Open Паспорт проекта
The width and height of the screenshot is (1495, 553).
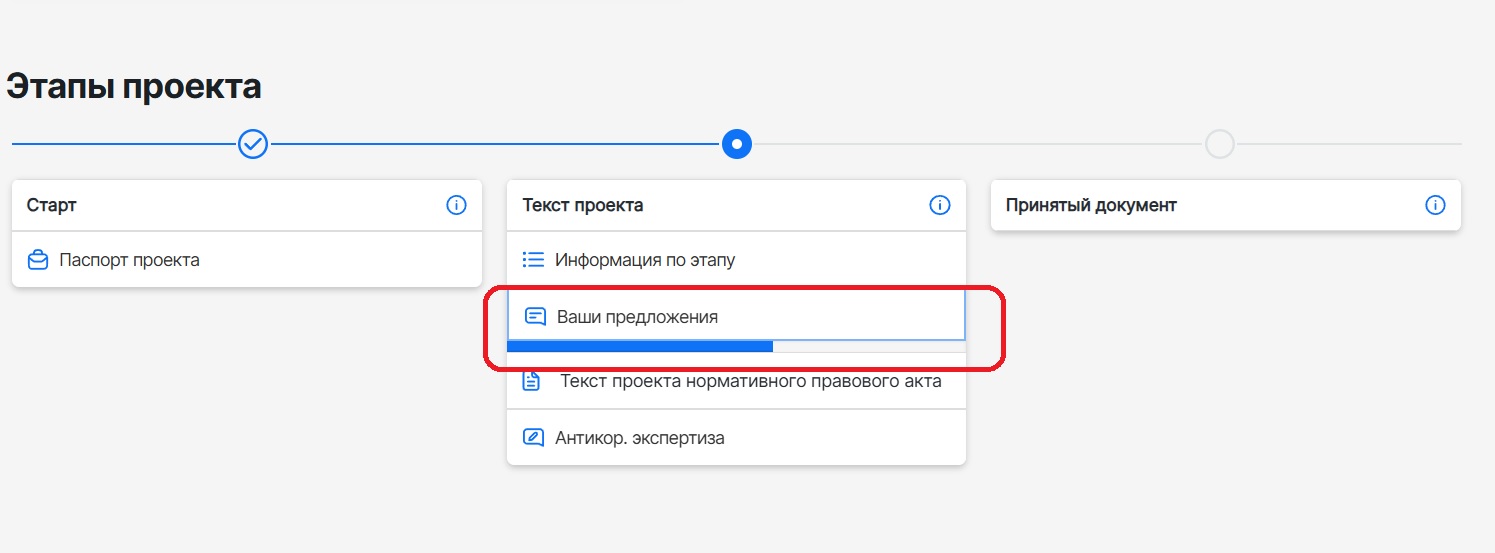[247, 260]
